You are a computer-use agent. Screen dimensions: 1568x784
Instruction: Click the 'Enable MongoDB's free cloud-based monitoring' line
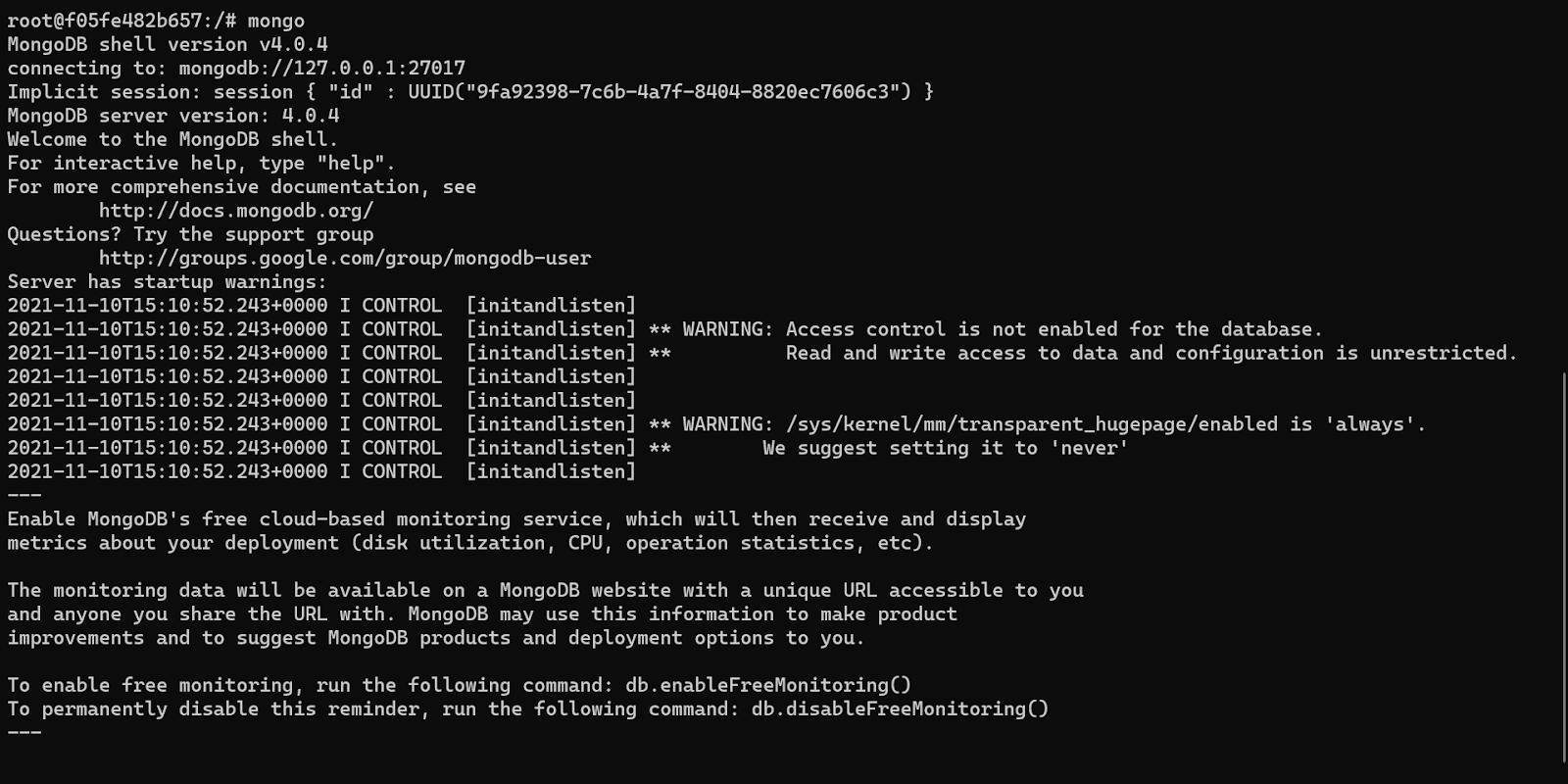tap(515, 519)
